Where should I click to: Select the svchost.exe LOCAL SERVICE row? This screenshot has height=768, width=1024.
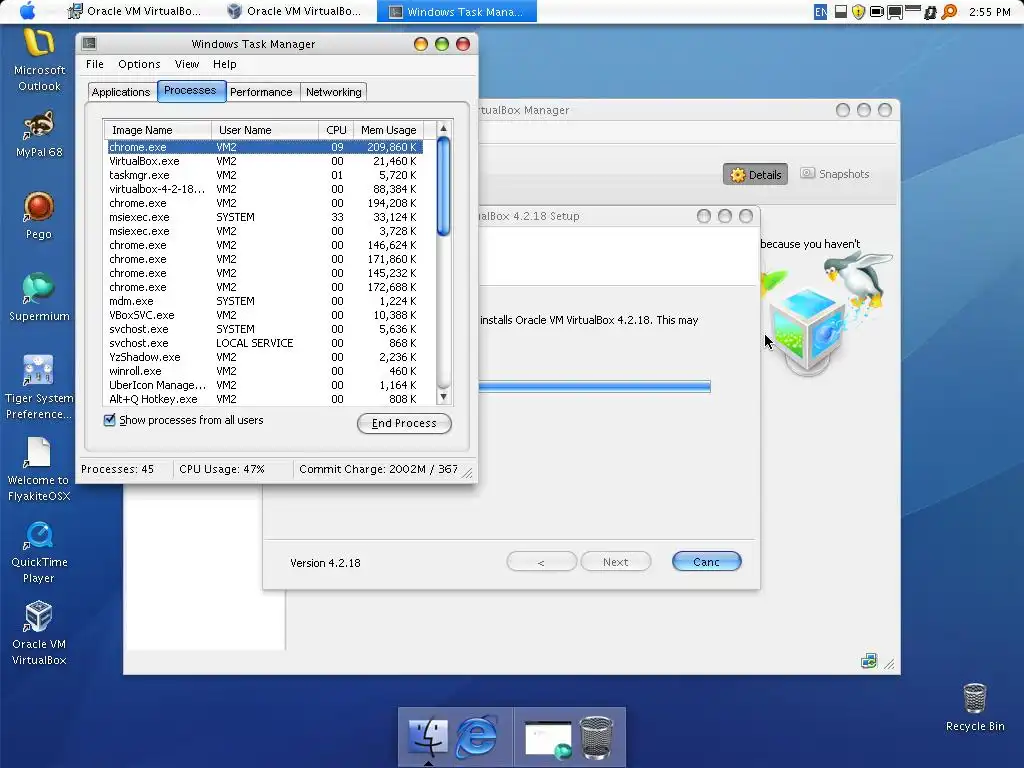pyautogui.click(x=265, y=343)
